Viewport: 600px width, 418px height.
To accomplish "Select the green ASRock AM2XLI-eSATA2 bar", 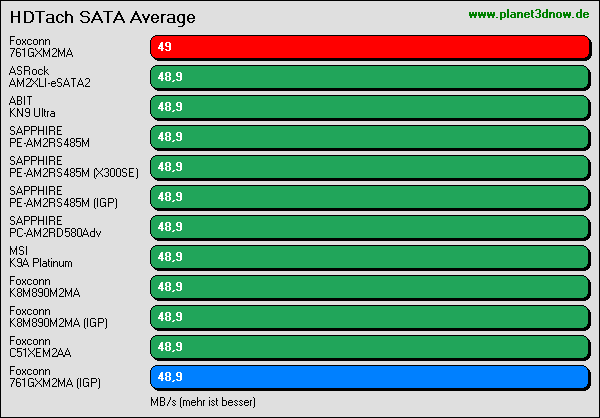I will click(370, 77).
